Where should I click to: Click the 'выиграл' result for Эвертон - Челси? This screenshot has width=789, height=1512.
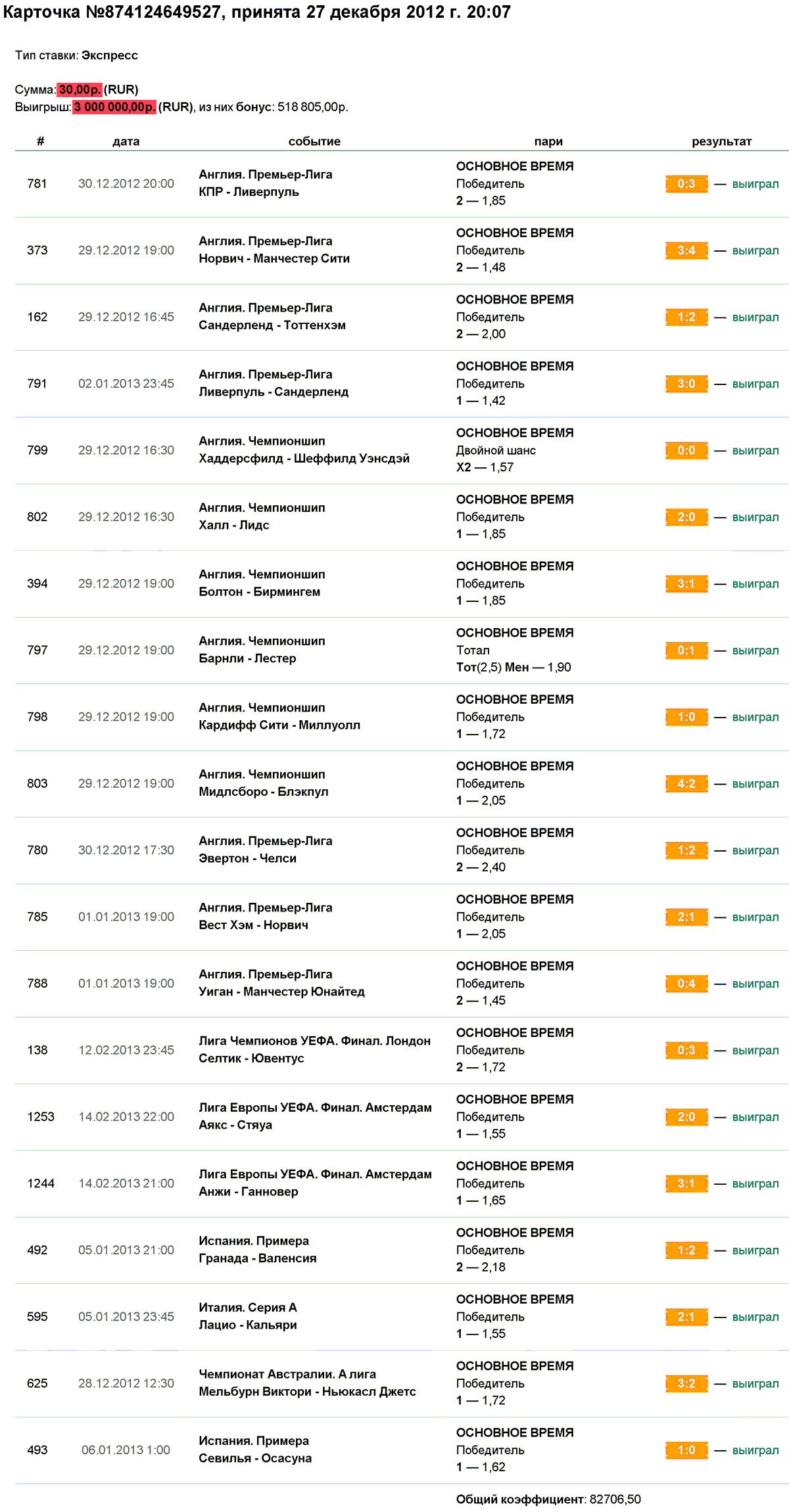coord(755,850)
